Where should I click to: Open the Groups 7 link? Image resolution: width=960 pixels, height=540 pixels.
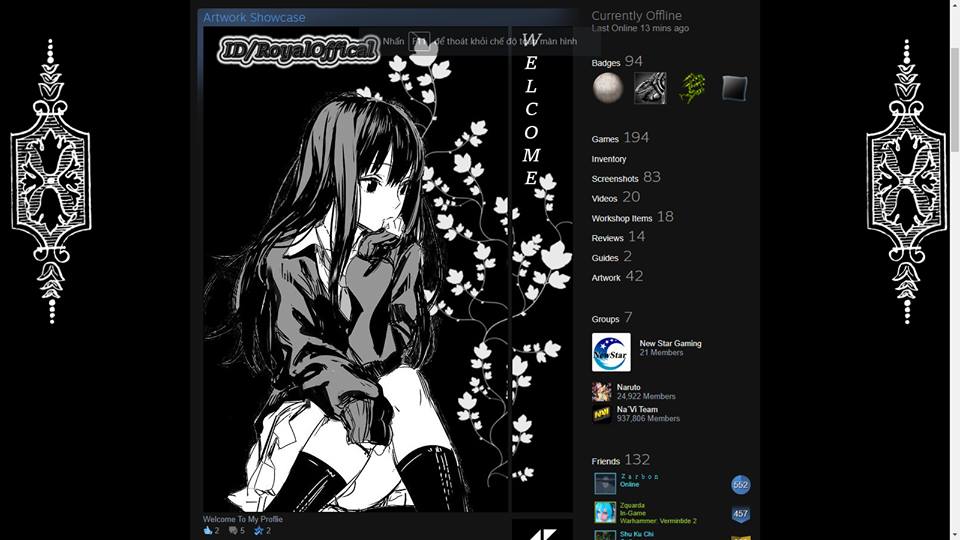coord(612,318)
